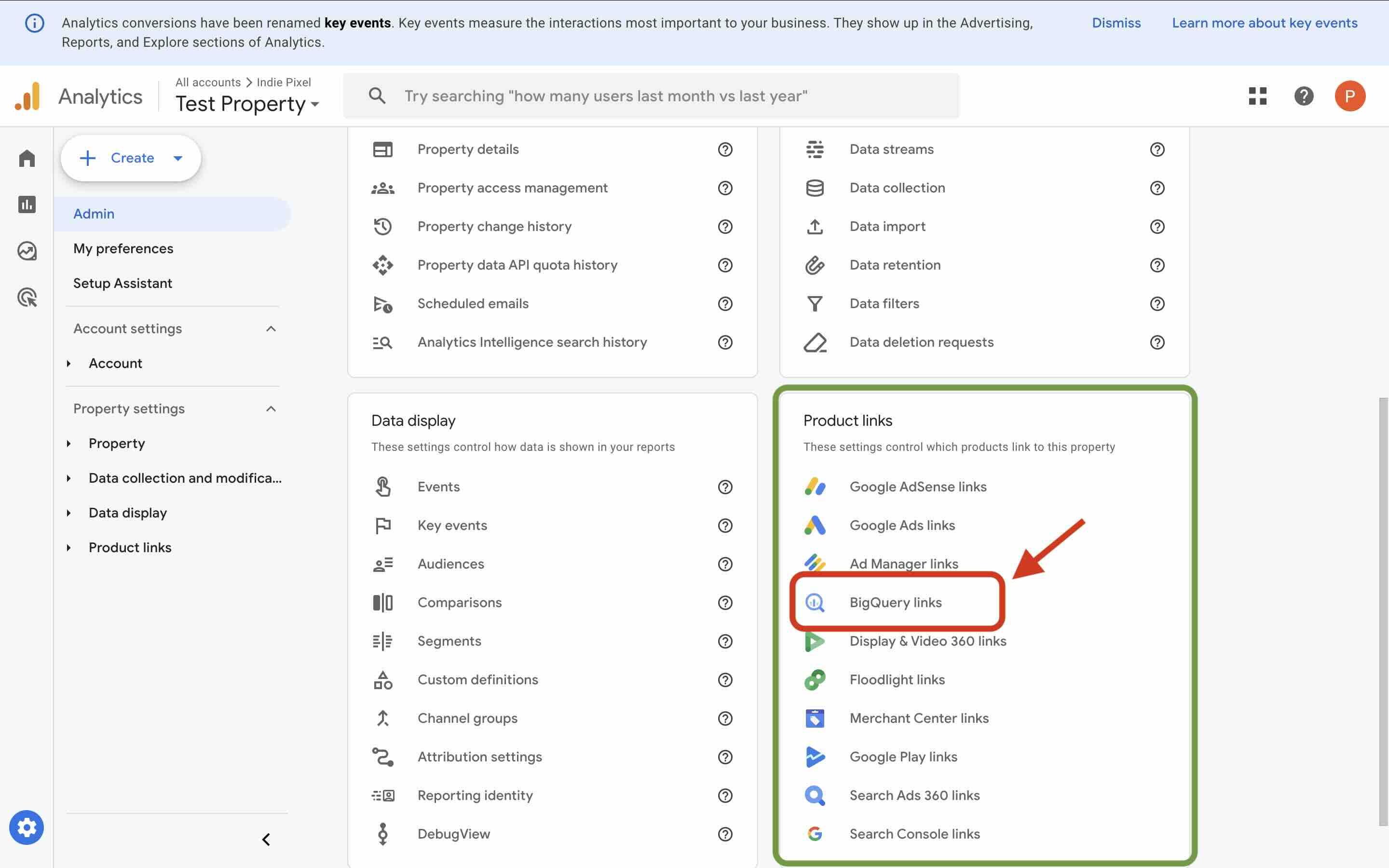Image resolution: width=1389 pixels, height=868 pixels.
Task: Click the Analytics logo icon
Action: pos(28,96)
